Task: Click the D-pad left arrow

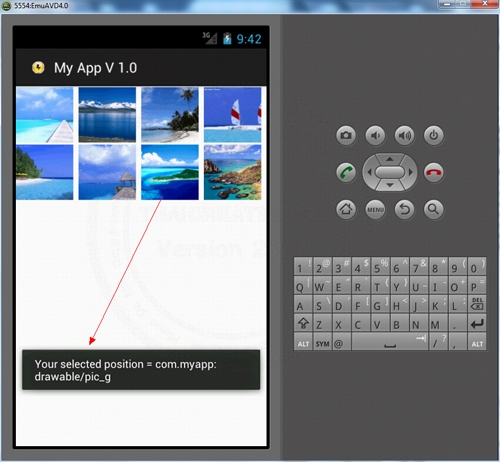Action: click(369, 172)
